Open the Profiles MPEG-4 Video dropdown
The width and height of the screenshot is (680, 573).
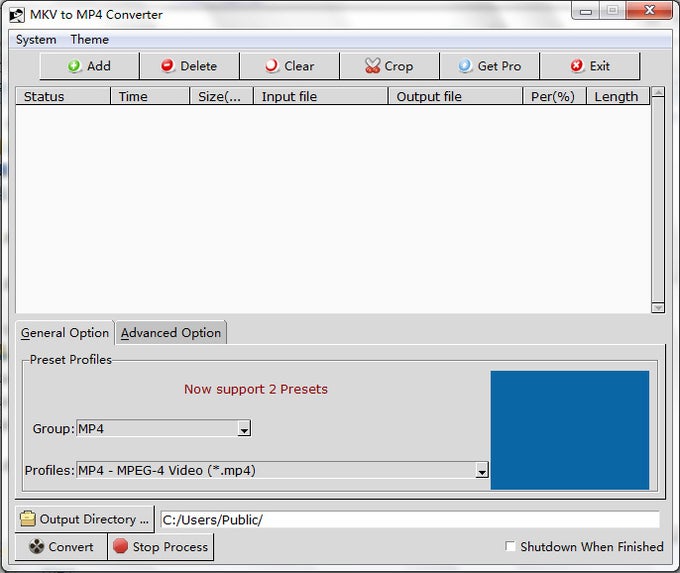click(481, 471)
